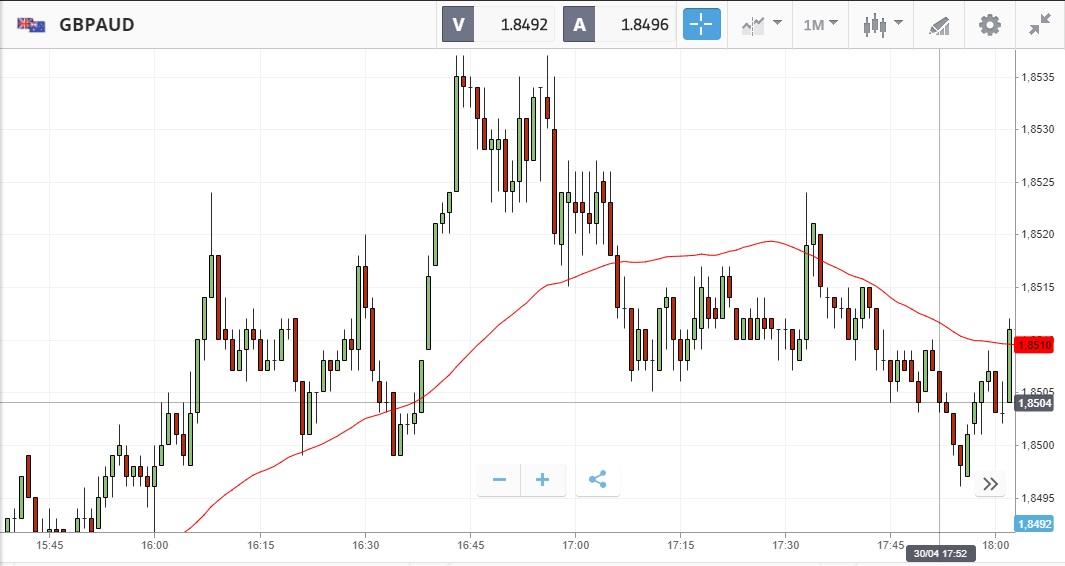Image resolution: width=1065 pixels, height=566 pixels.
Task: Click the GBPAUD flag icon
Action: (x=31, y=25)
